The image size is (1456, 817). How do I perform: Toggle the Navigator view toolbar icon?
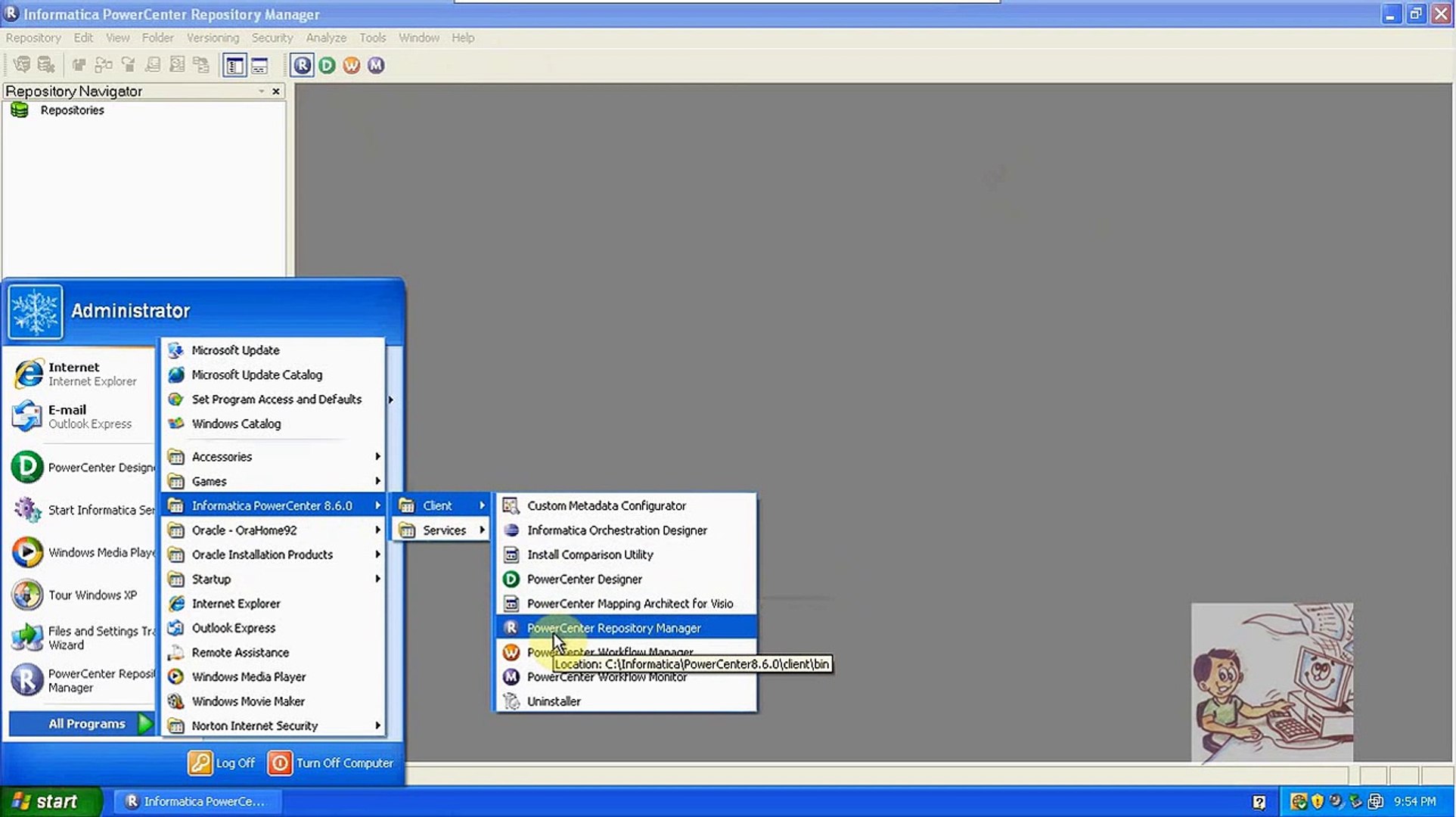point(234,66)
